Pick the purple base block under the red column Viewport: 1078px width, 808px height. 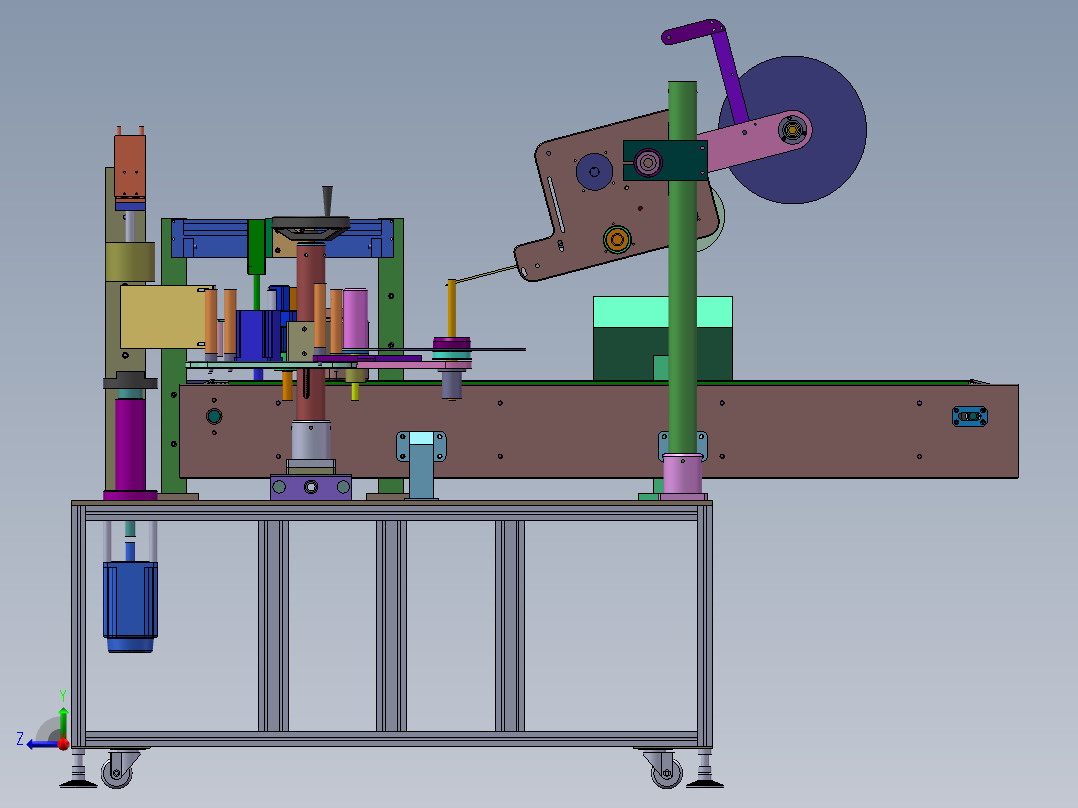[x=311, y=487]
